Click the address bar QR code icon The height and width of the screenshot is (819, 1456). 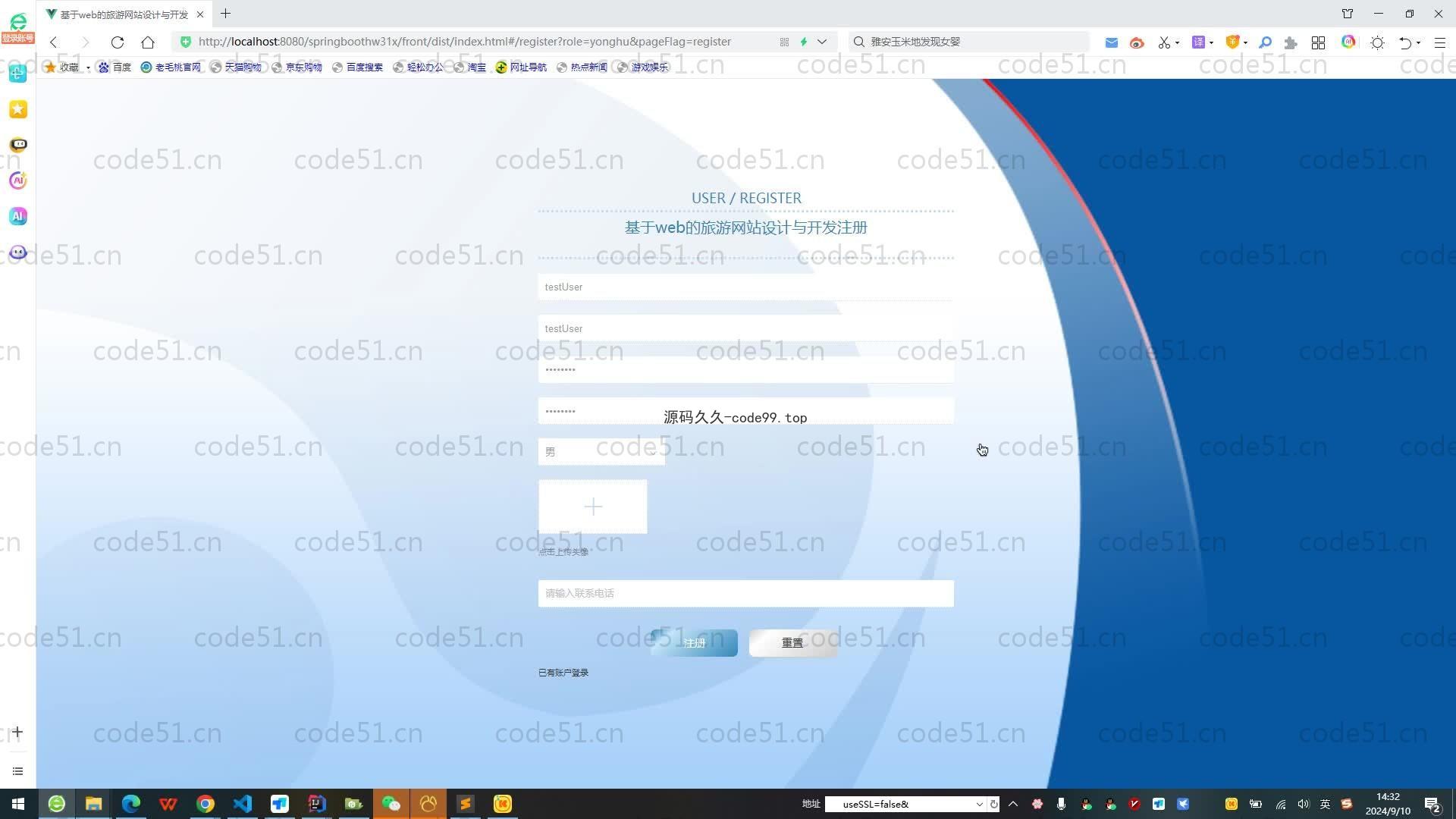click(x=784, y=42)
